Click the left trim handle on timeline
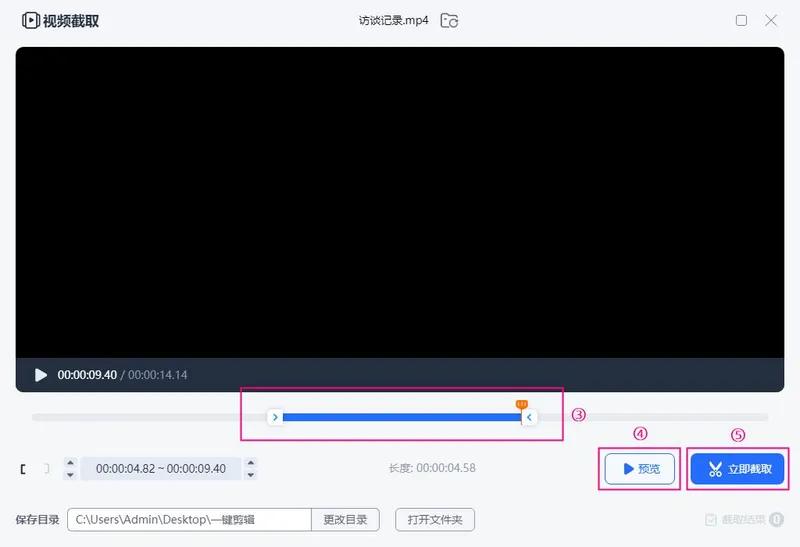The height and width of the screenshot is (547, 800). pos(275,417)
